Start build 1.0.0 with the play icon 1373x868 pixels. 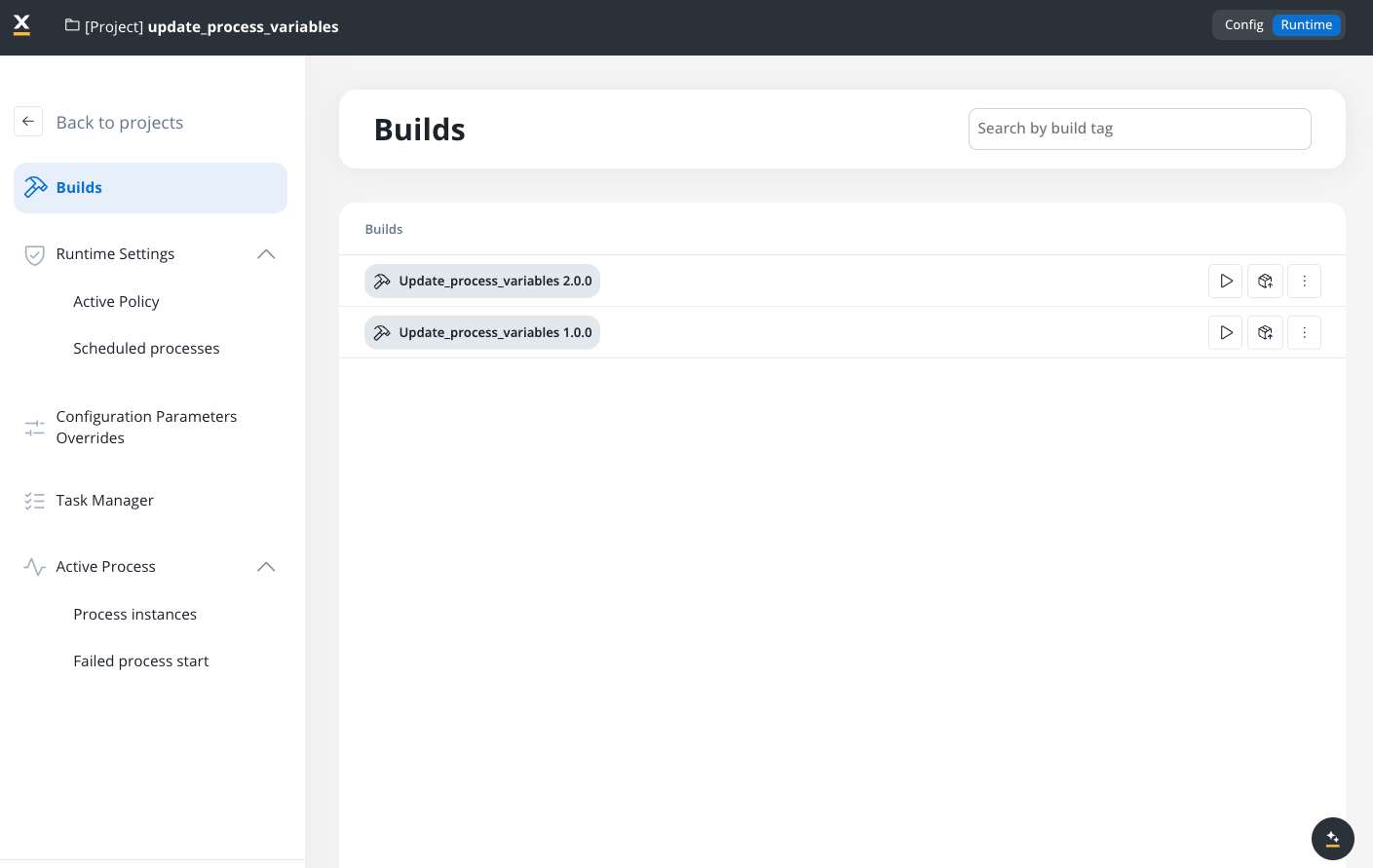point(1226,333)
